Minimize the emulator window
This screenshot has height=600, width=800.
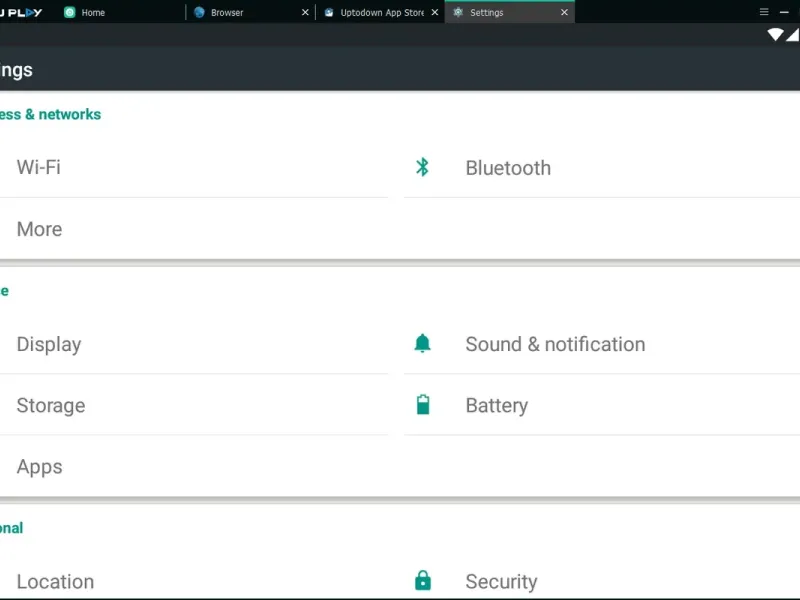click(784, 12)
